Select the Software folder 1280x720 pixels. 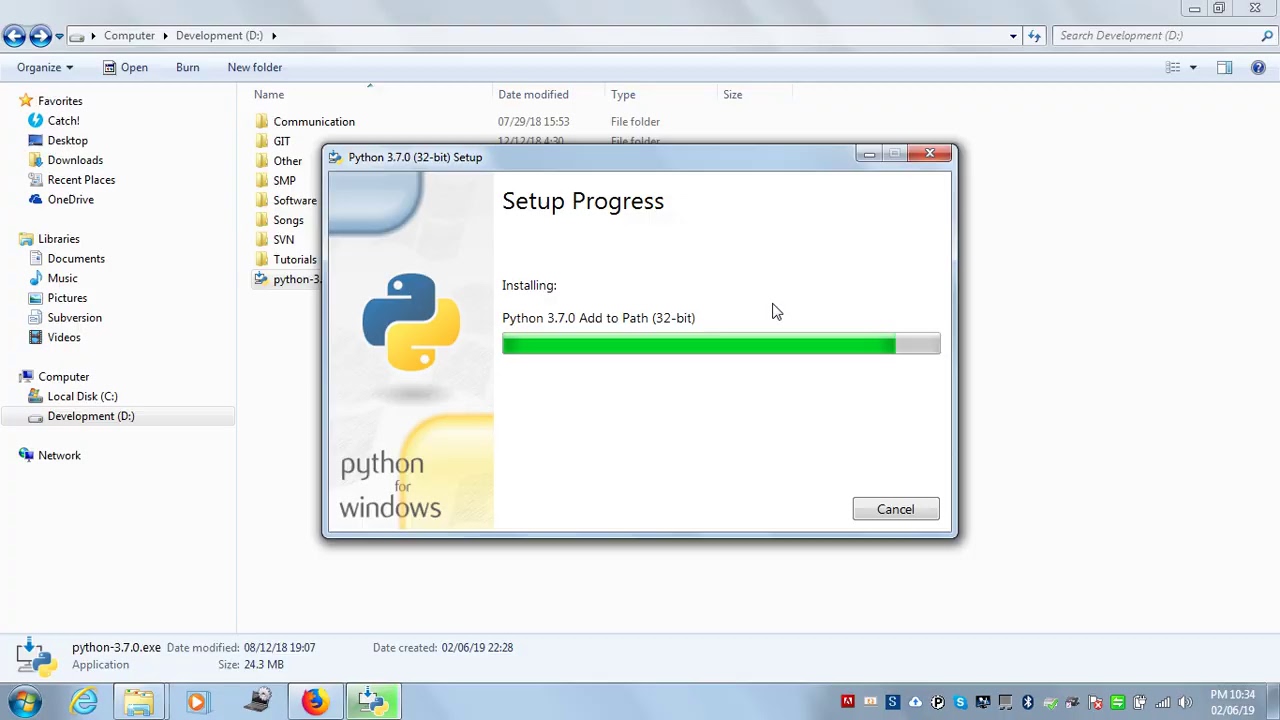pyautogui.click(x=294, y=200)
